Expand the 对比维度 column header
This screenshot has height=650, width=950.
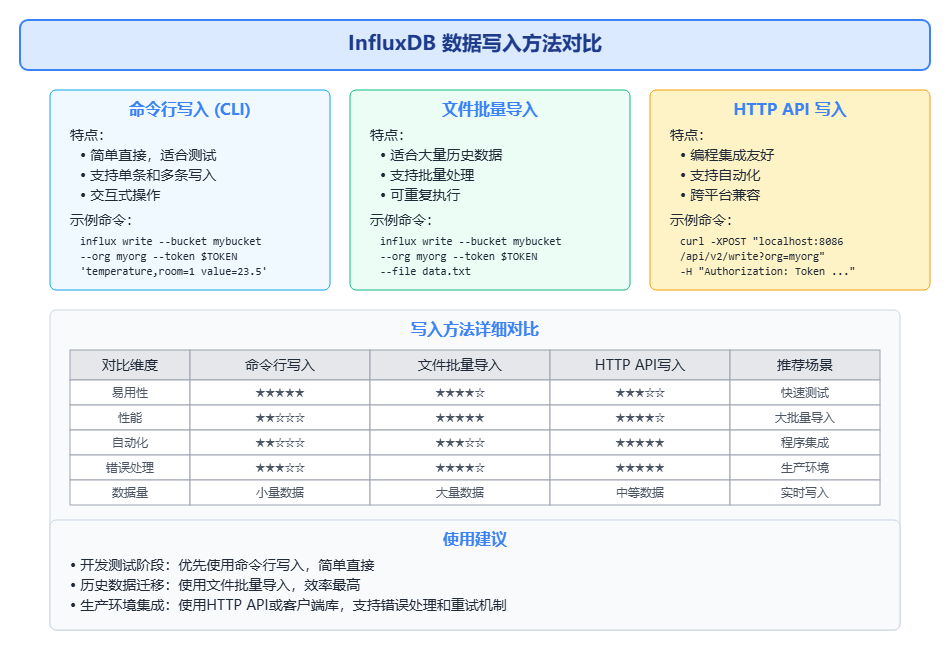tap(129, 364)
